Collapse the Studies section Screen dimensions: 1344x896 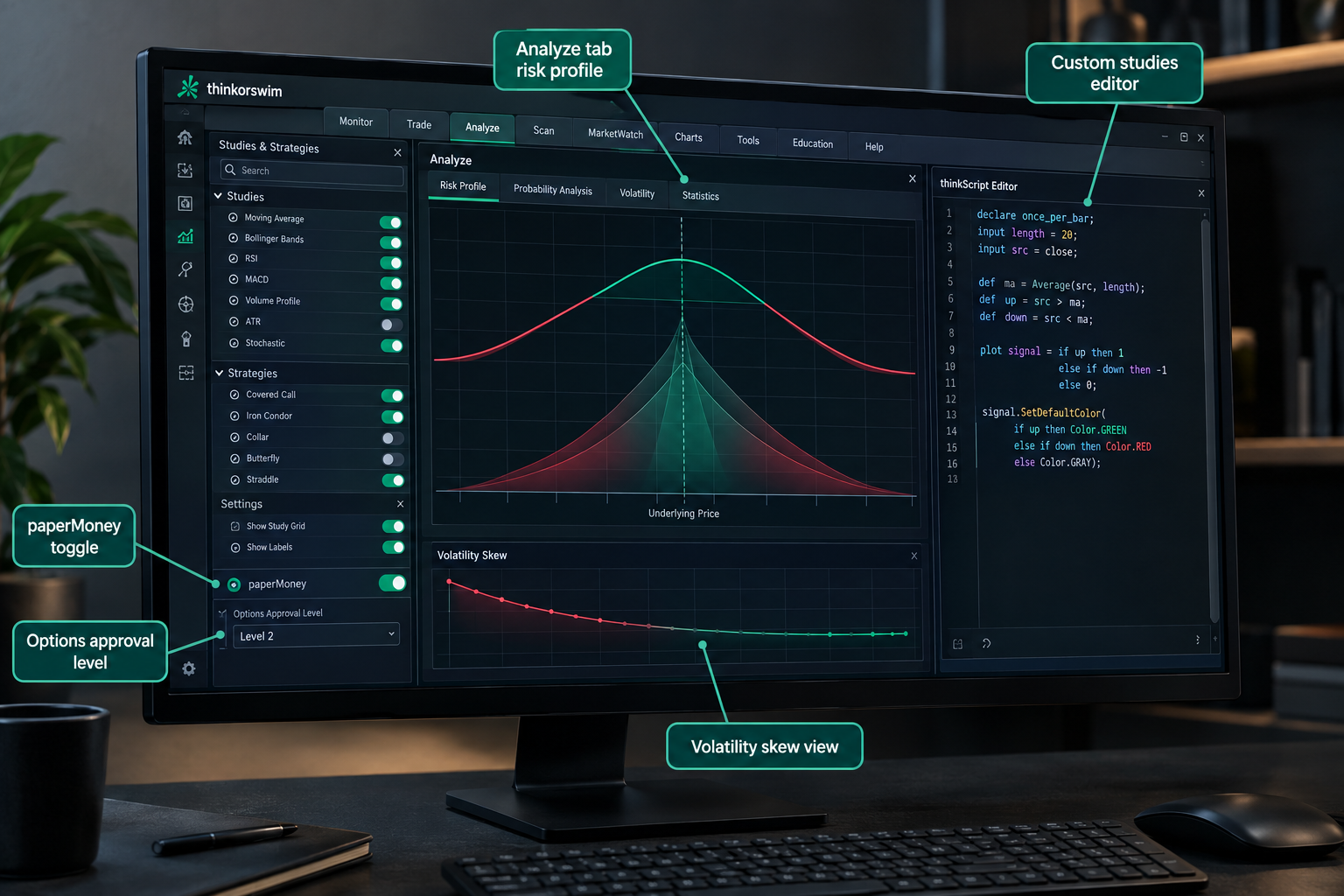coord(218,196)
